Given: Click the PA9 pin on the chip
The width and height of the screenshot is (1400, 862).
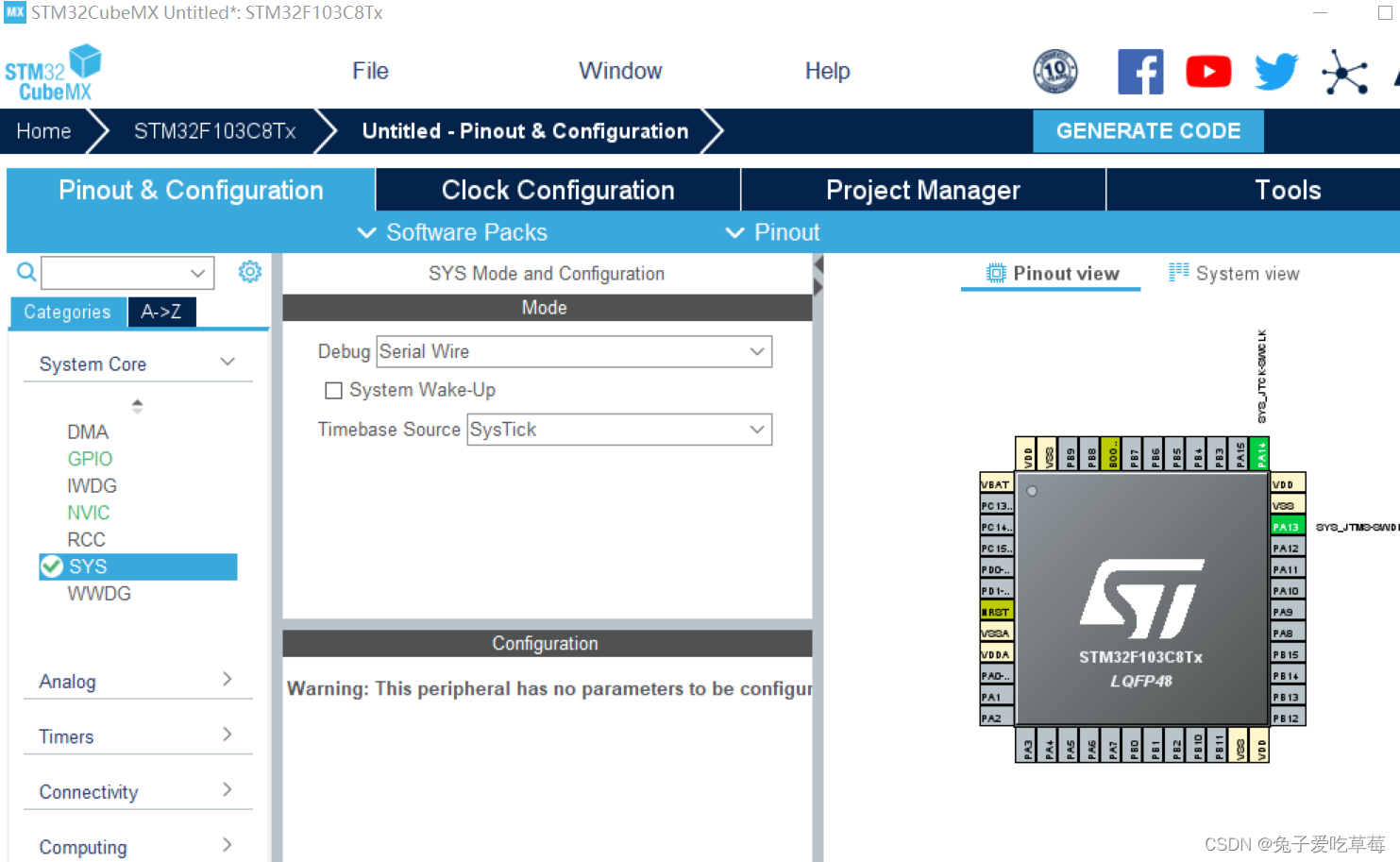Looking at the screenshot, I should tap(1288, 612).
